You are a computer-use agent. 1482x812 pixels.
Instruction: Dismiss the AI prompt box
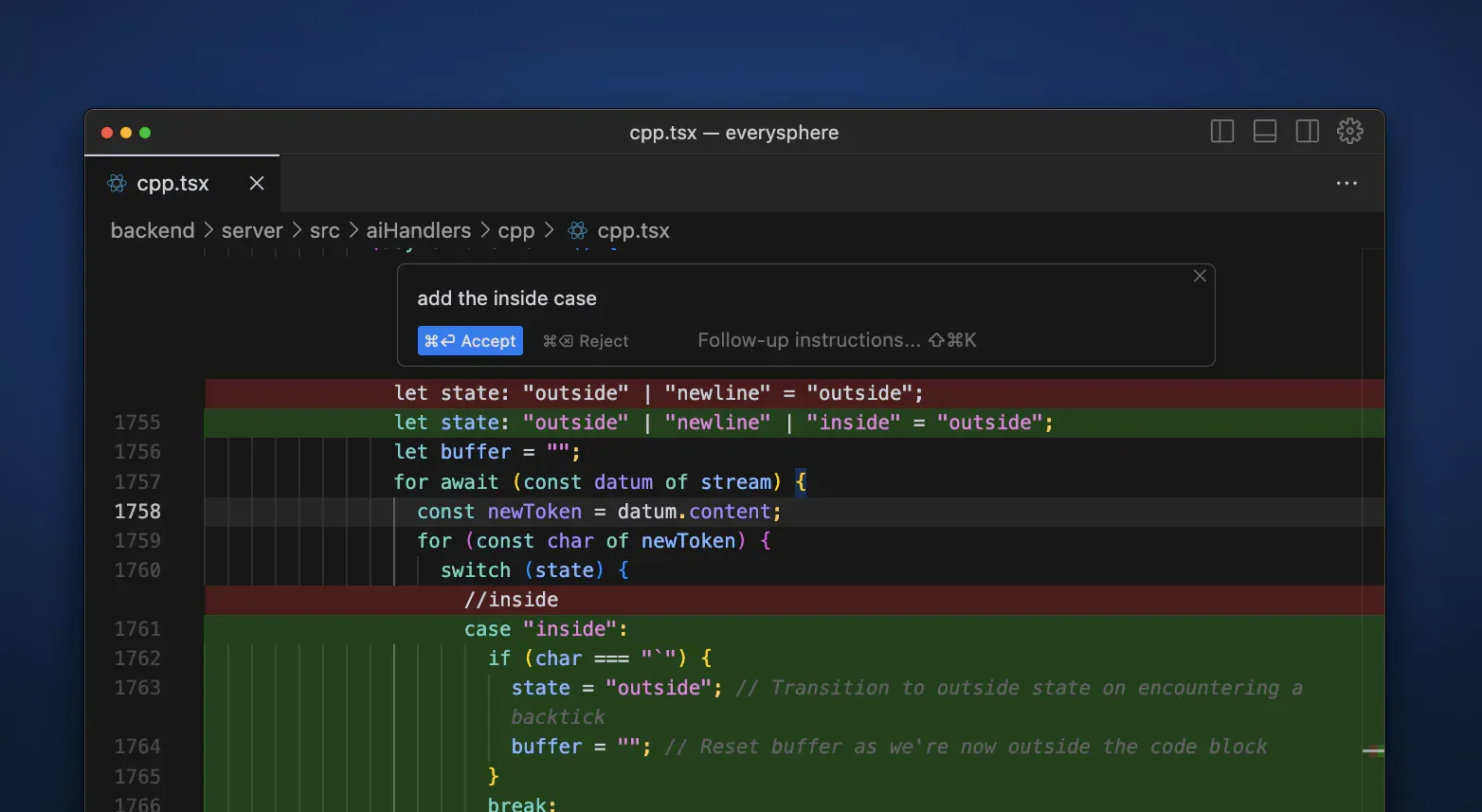point(1200,276)
